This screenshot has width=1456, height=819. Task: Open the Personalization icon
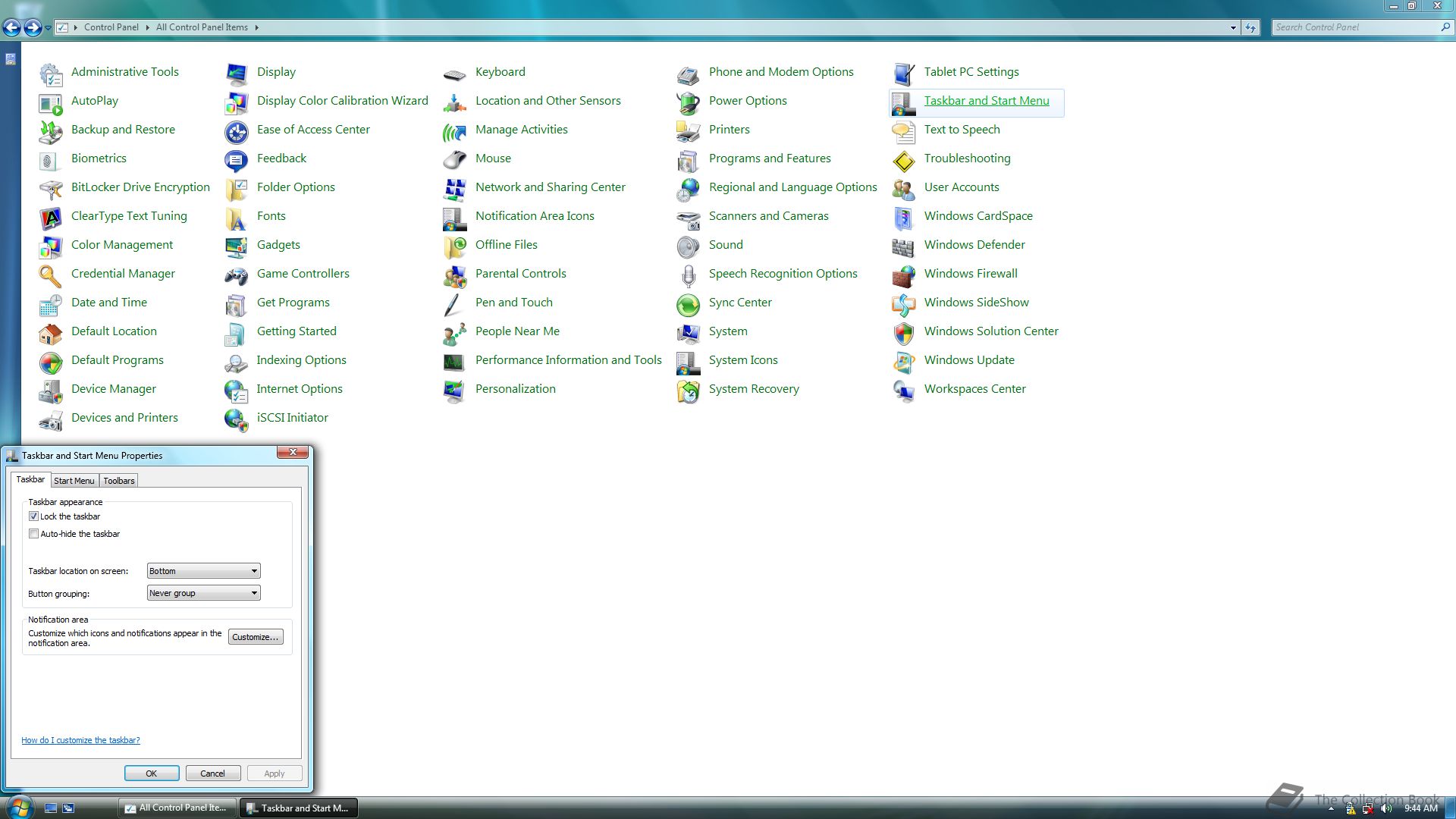click(455, 391)
